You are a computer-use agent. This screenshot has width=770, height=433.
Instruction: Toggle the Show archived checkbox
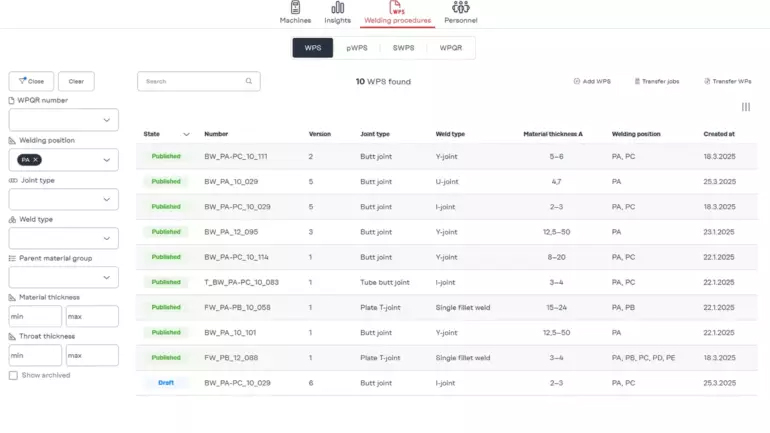pos(13,375)
